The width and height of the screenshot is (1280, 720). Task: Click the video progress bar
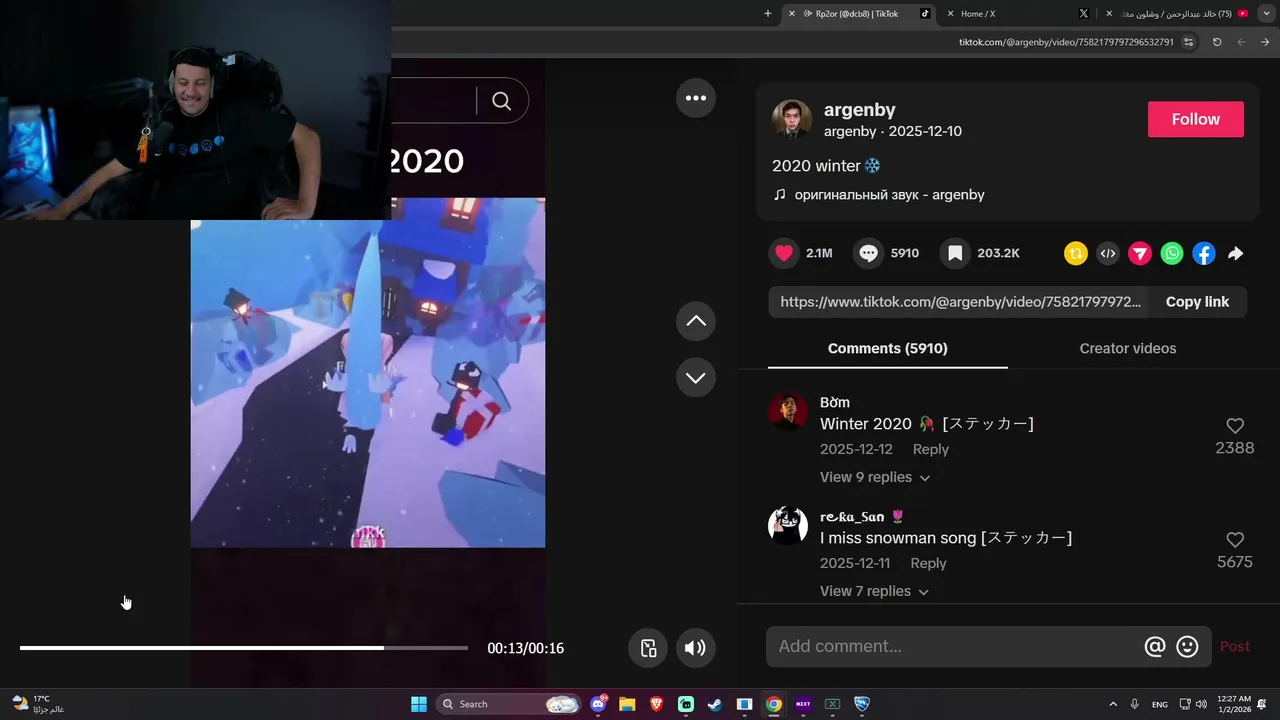click(244, 648)
